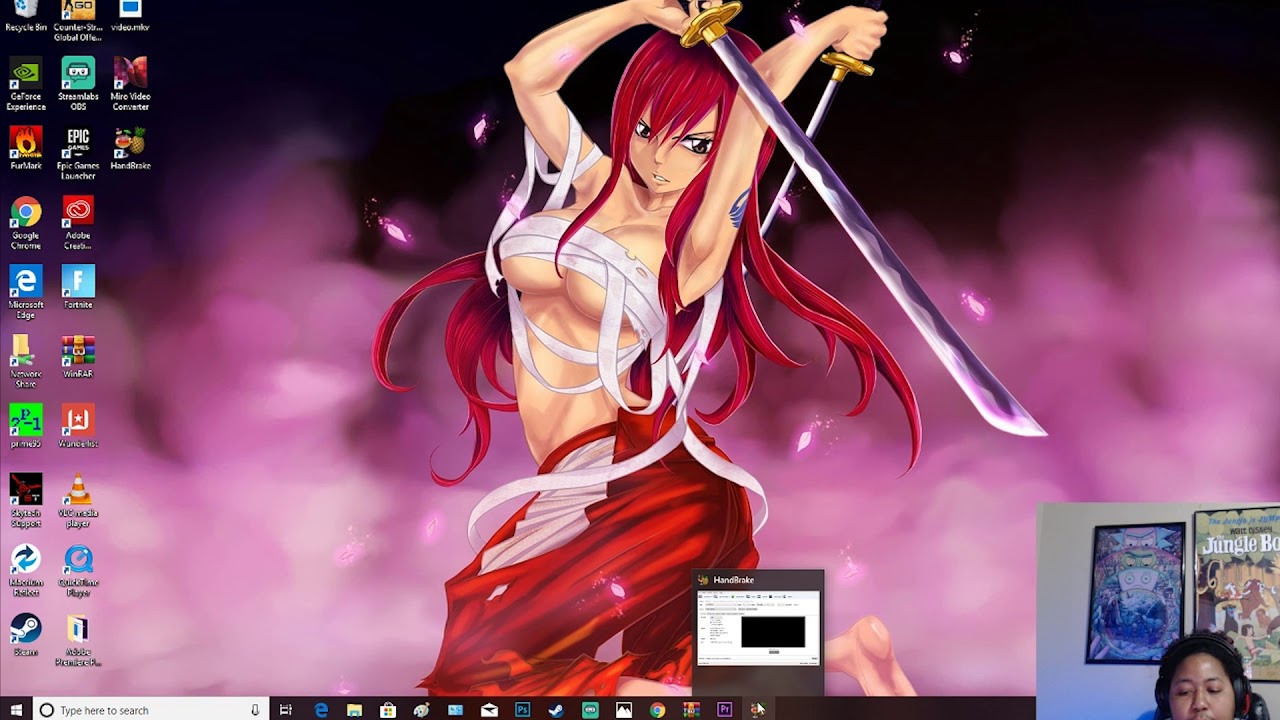Screen dimensions: 1280x720
Task: Open Miro Video Converter desktop shortcut
Action: 130,84
